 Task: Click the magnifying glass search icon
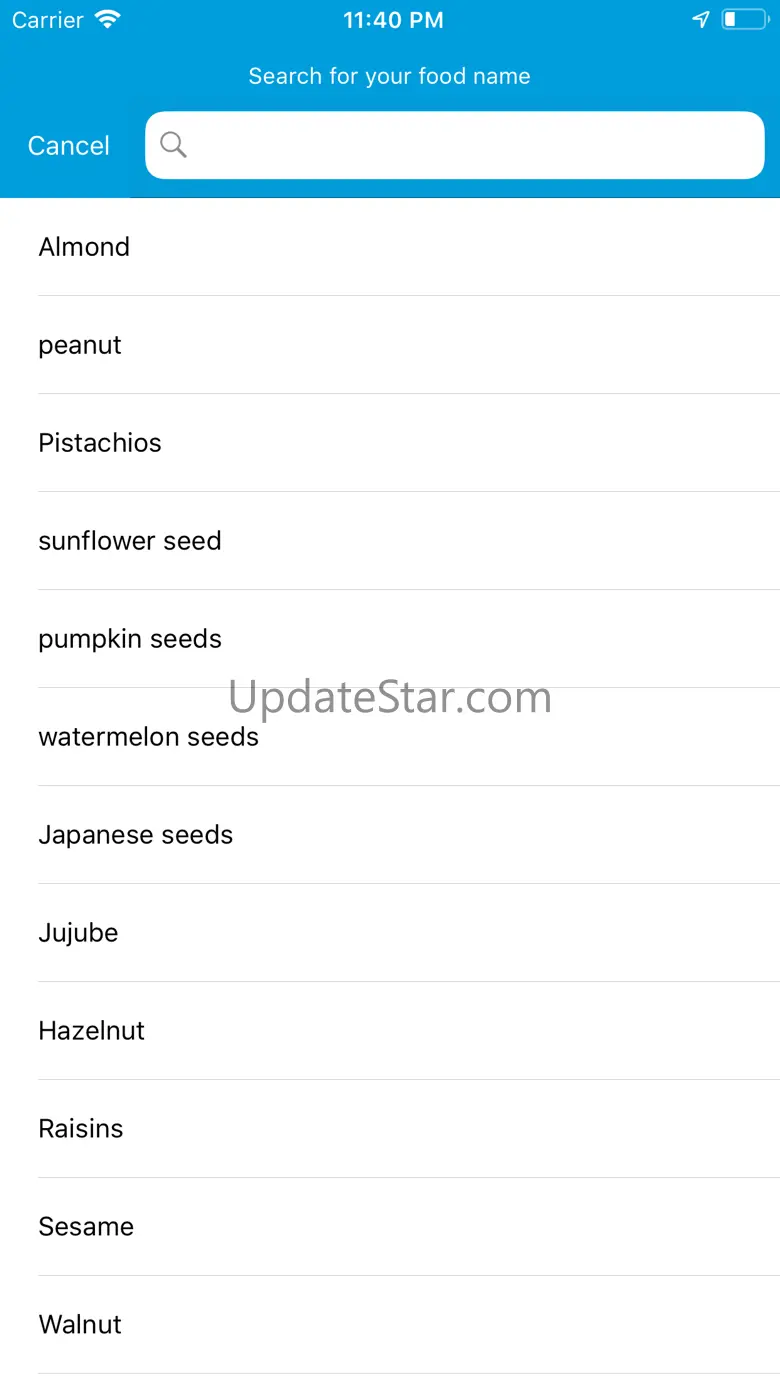coord(173,145)
